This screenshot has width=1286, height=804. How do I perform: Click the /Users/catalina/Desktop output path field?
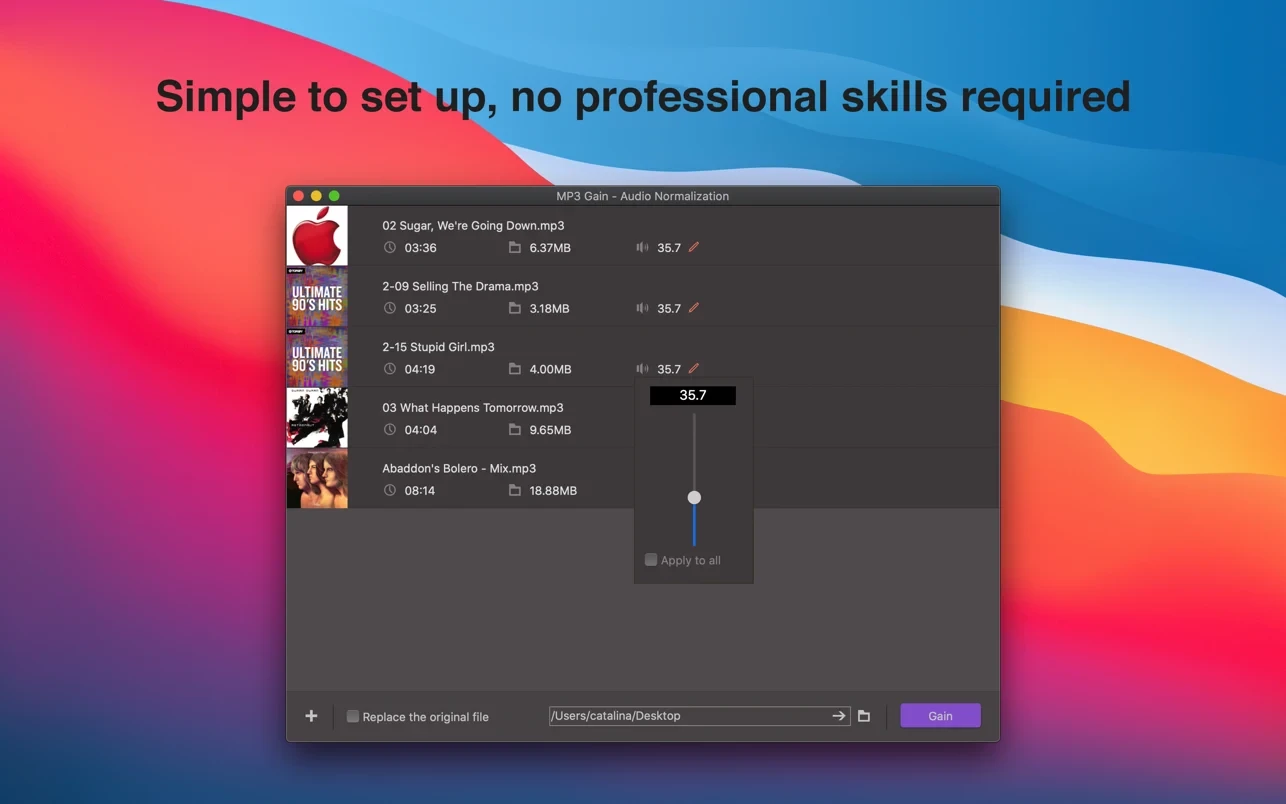688,716
